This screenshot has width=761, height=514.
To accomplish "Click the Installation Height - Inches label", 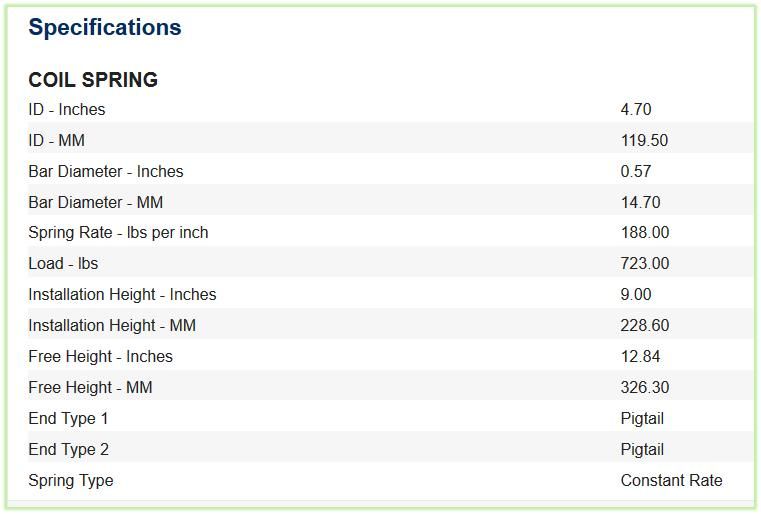I will coord(122,295).
